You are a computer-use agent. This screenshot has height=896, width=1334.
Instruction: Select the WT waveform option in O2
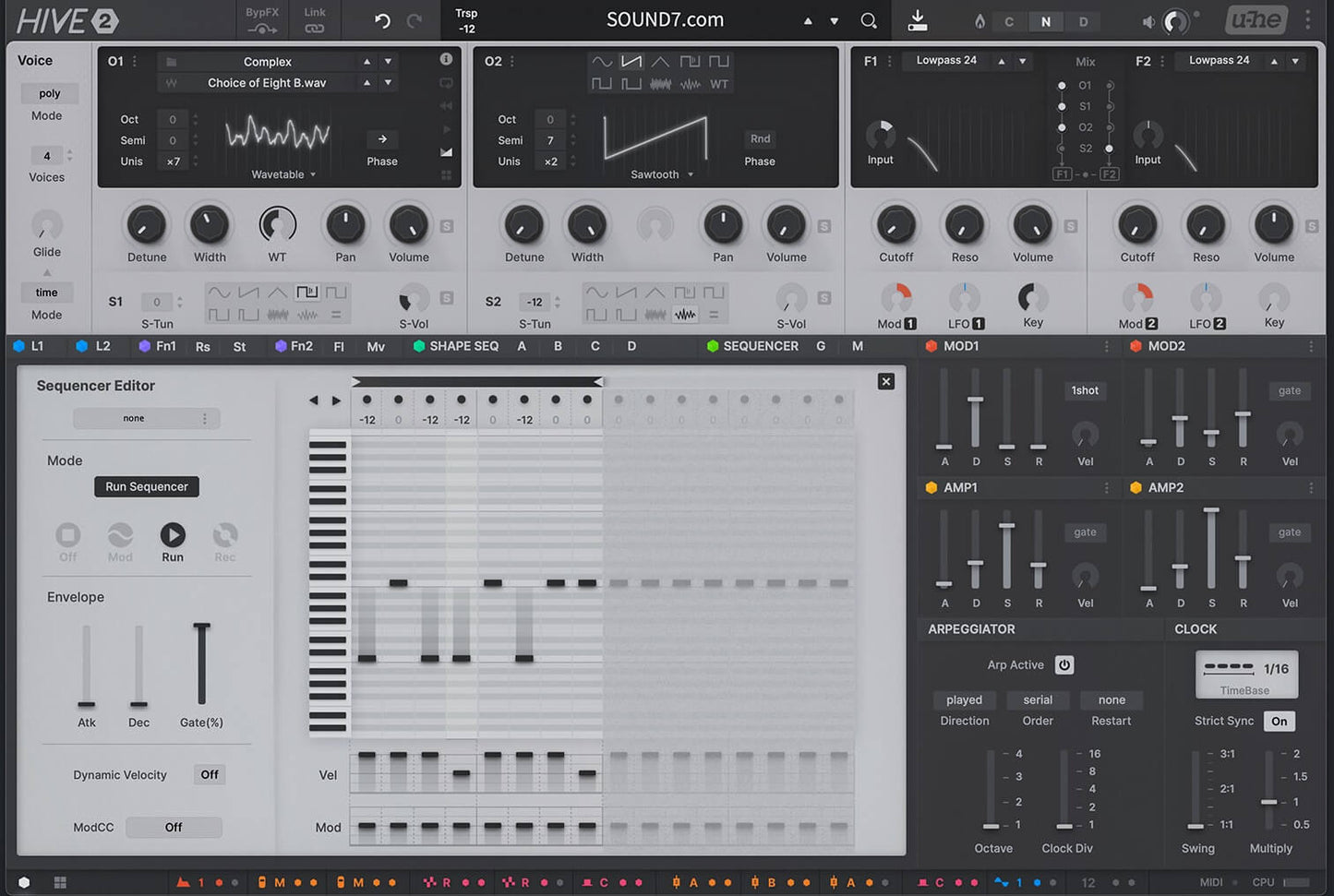(719, 84)
